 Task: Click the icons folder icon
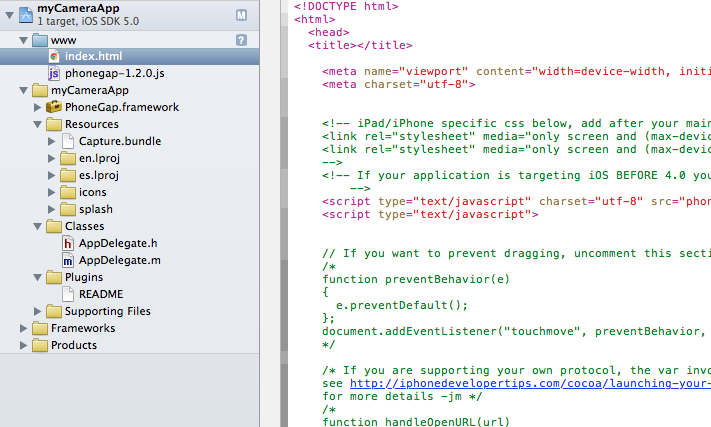(68, 192)
